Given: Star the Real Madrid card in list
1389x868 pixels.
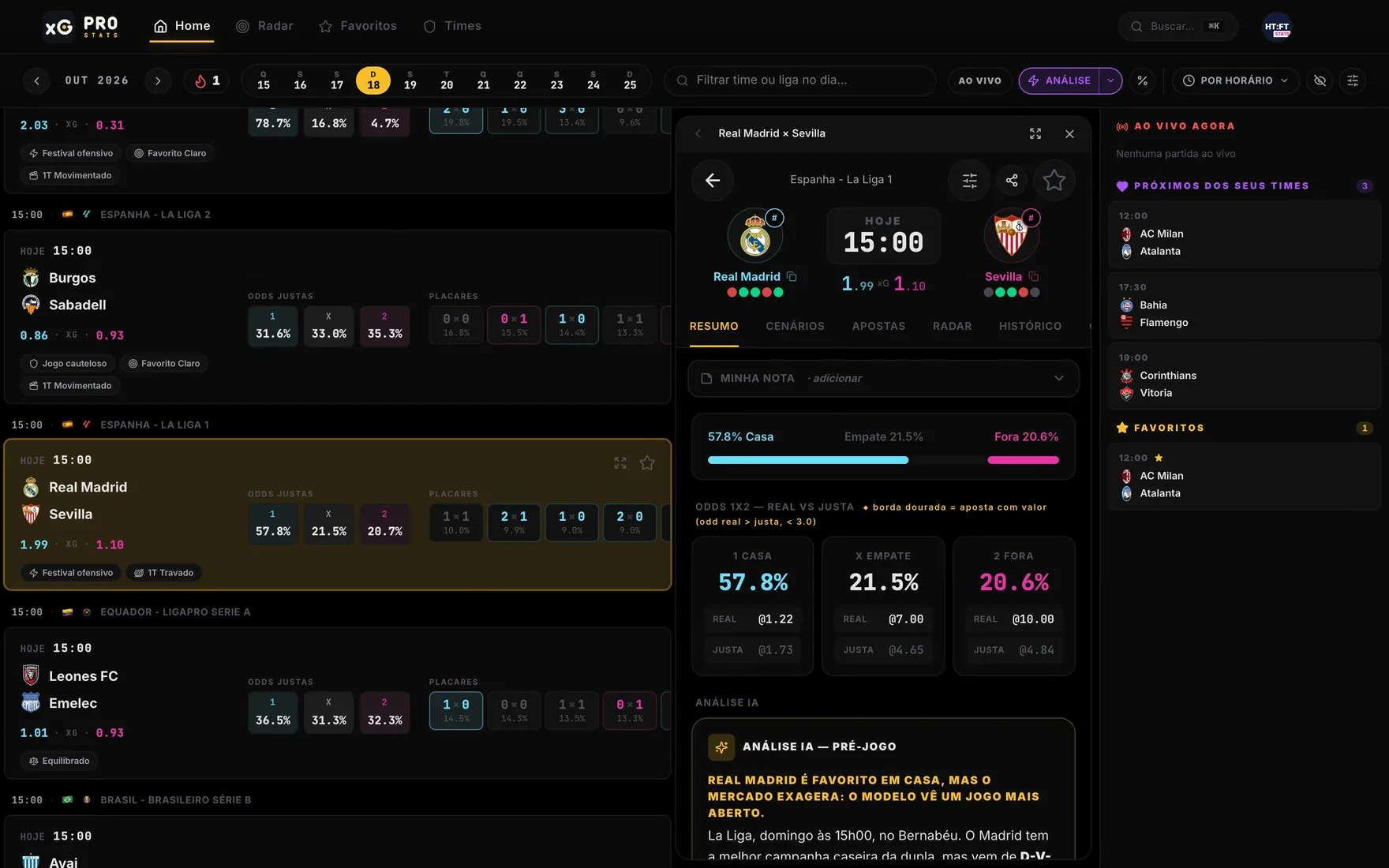Looking at the screenshot, I should tap(647, 463).
